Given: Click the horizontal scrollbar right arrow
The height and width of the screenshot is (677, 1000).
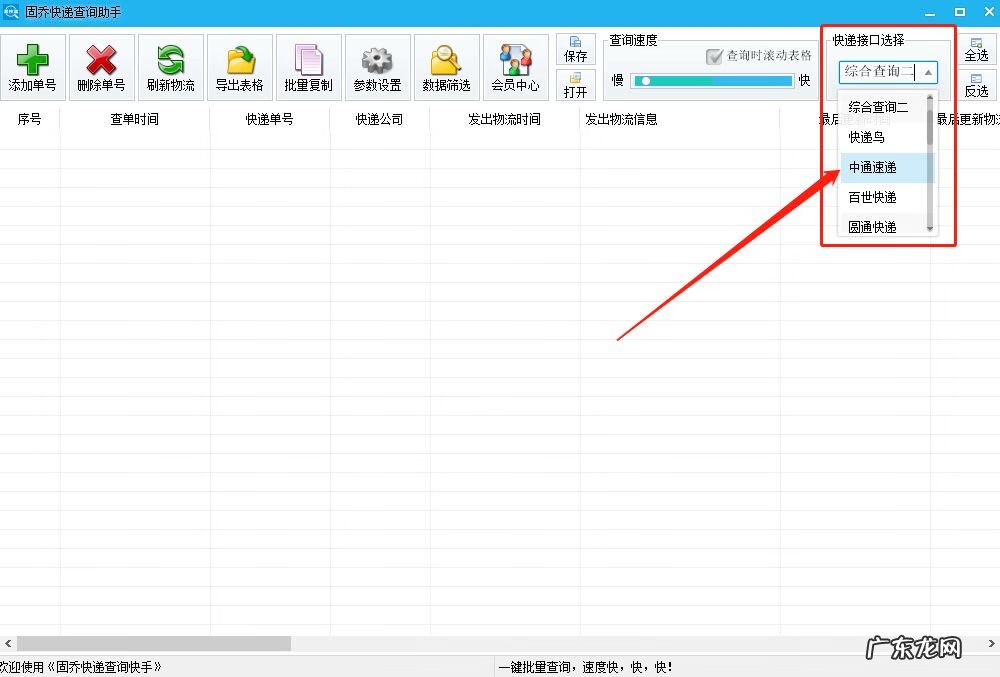Looking at the screenshot, I should click(992, 643).
